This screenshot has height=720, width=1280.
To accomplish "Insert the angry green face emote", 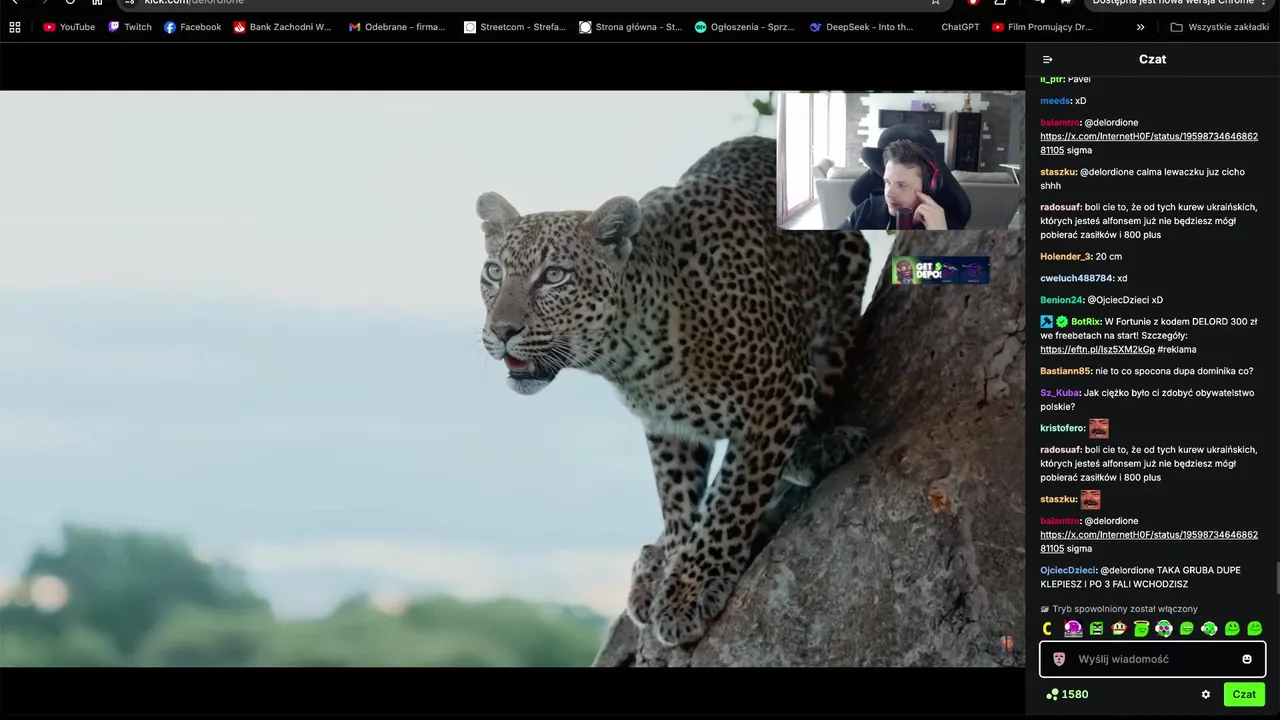I will (1096, 629).
